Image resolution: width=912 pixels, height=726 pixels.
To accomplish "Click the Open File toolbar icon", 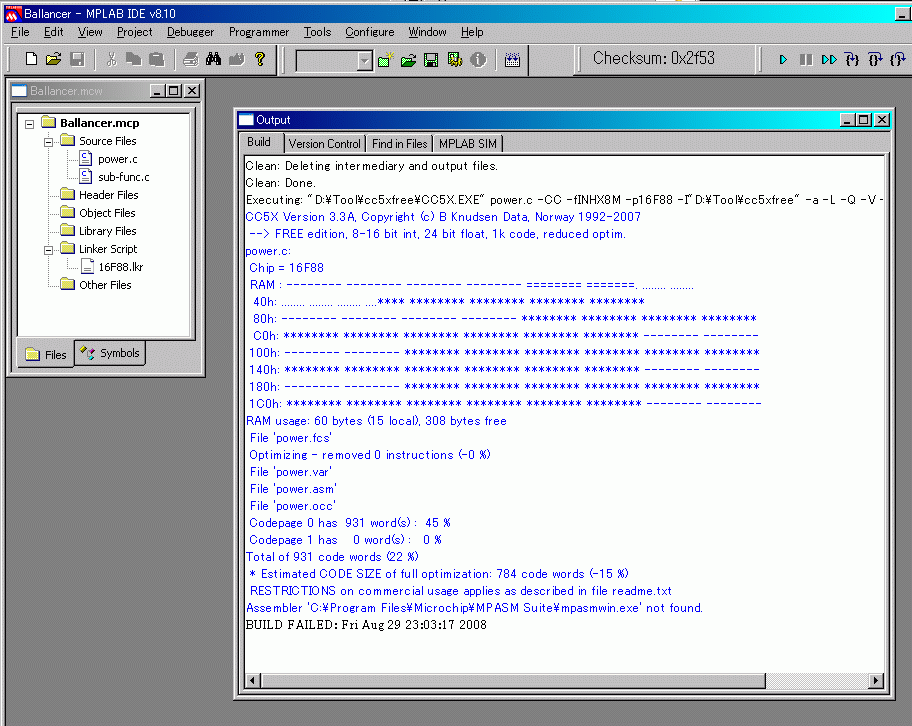I will coord(54,59).
